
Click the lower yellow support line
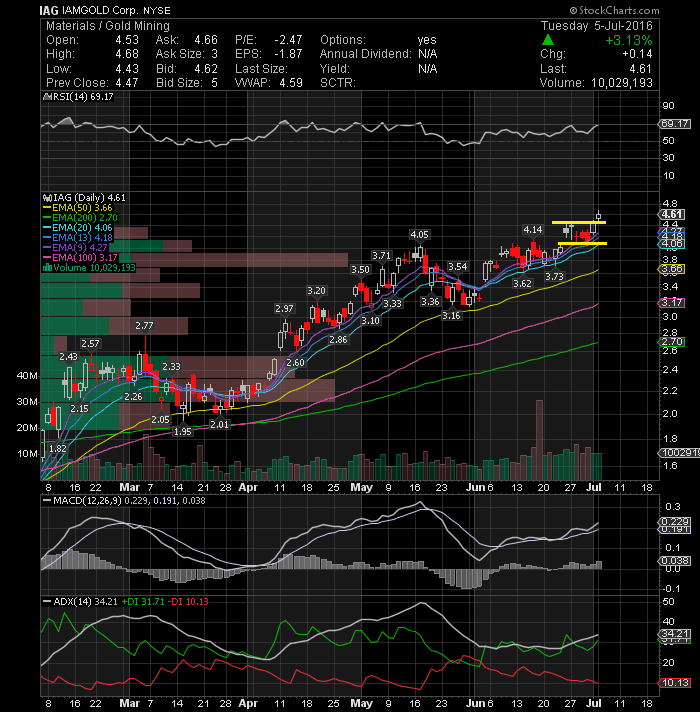click(582, 243)
